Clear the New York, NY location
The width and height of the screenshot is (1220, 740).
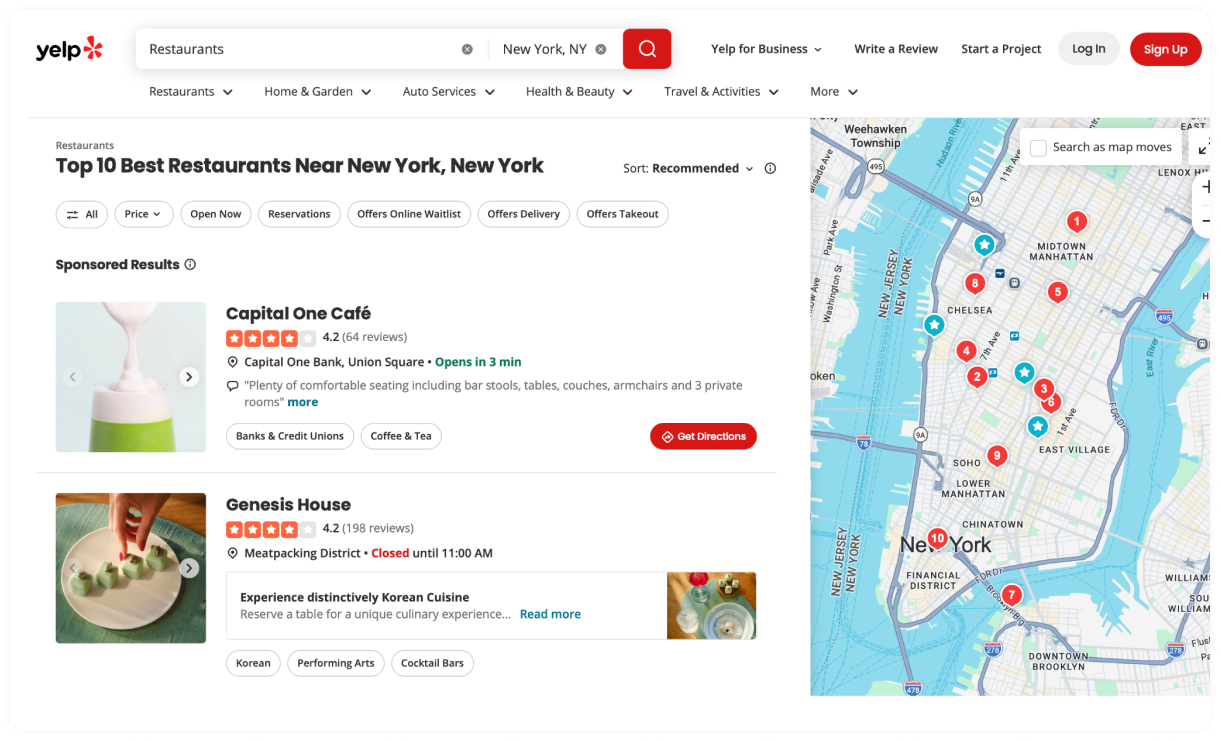click(601, 49)
